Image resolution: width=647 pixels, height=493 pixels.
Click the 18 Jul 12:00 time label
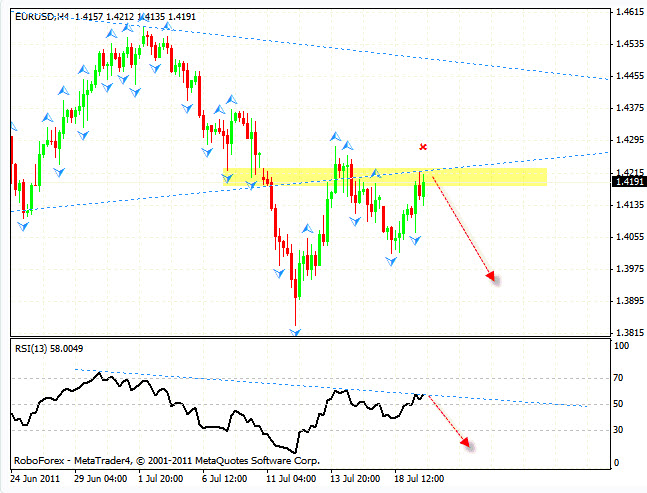(419, 479)
